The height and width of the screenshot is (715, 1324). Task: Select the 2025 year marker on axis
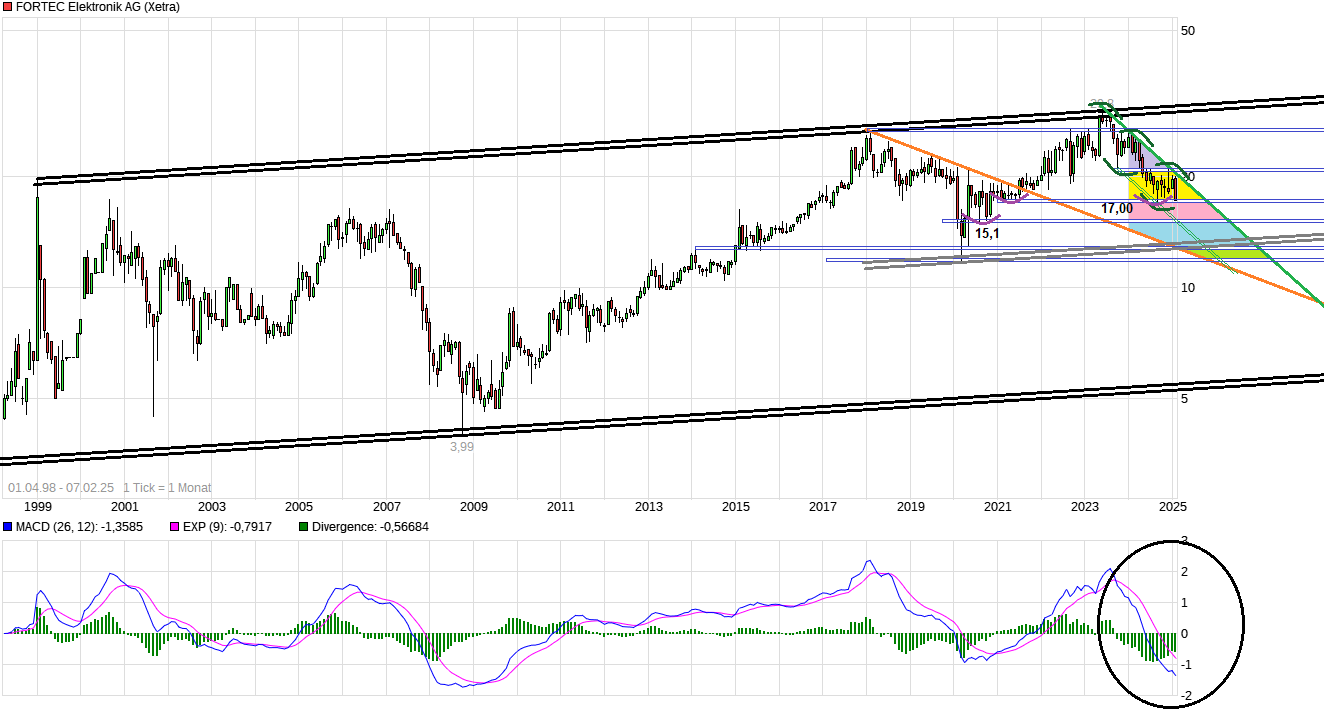pyautogui.click(x=1173, y=507)
